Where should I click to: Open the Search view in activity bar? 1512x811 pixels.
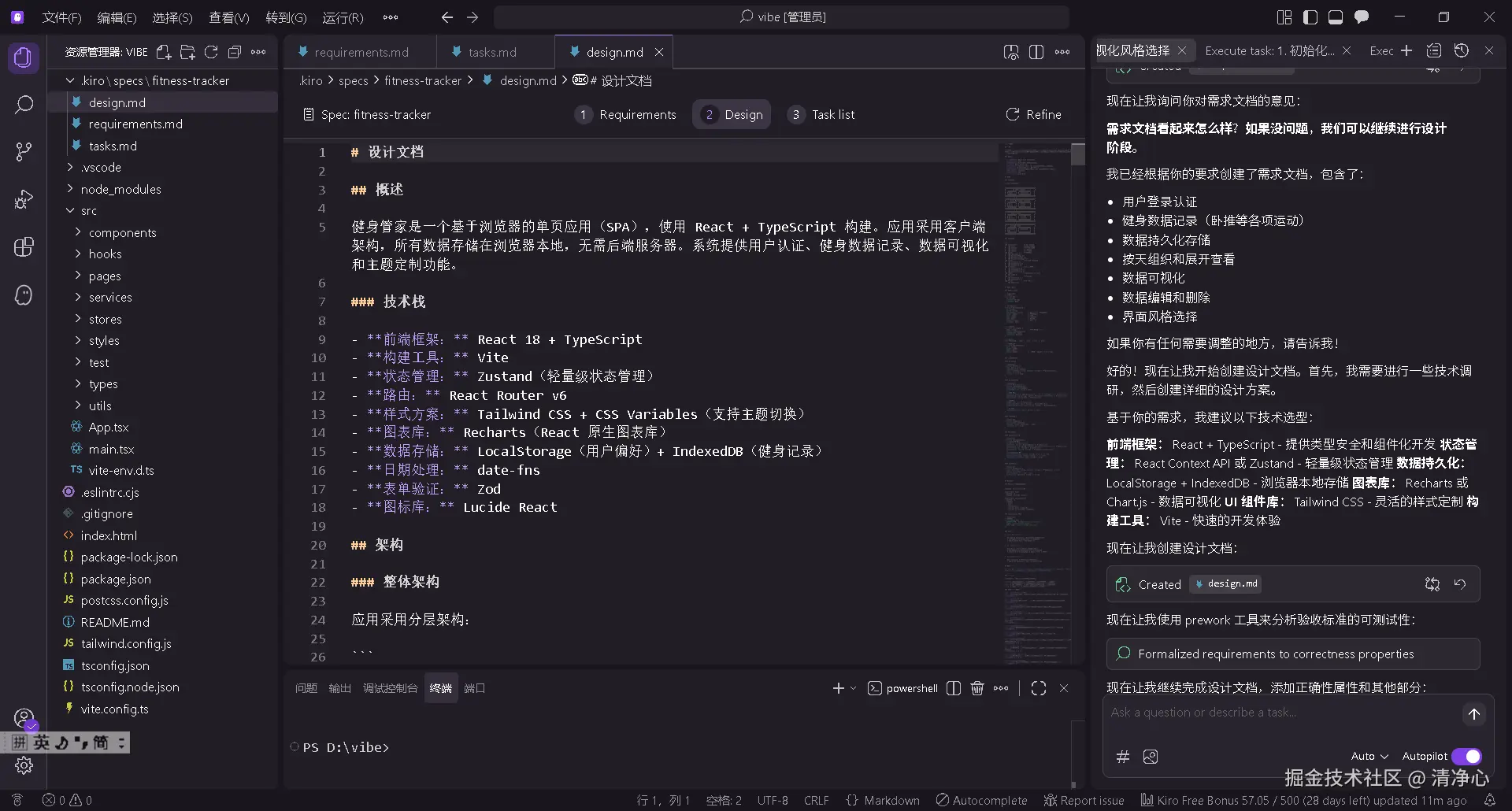[24, 104]
